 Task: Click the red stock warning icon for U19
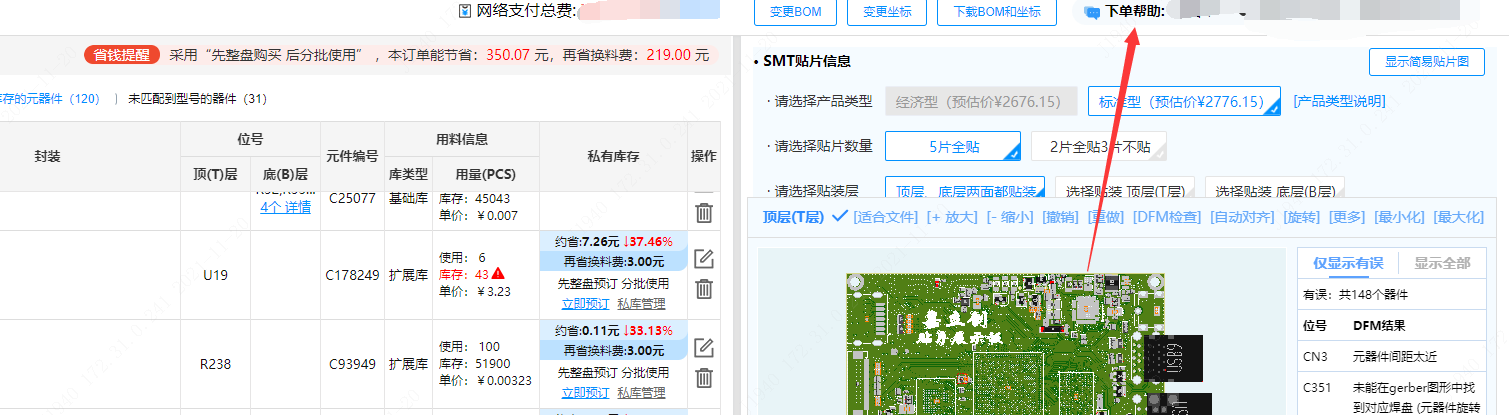(x=498, y=274)
